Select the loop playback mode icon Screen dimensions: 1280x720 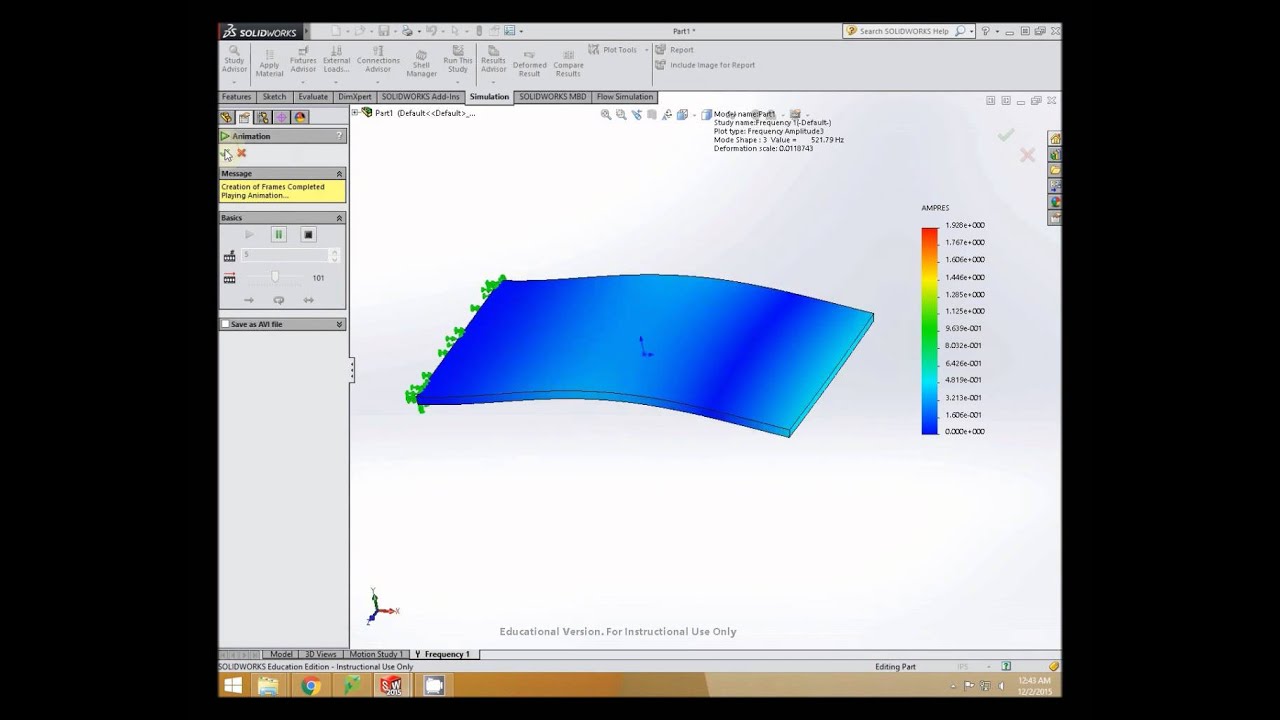tap(279, 300)
